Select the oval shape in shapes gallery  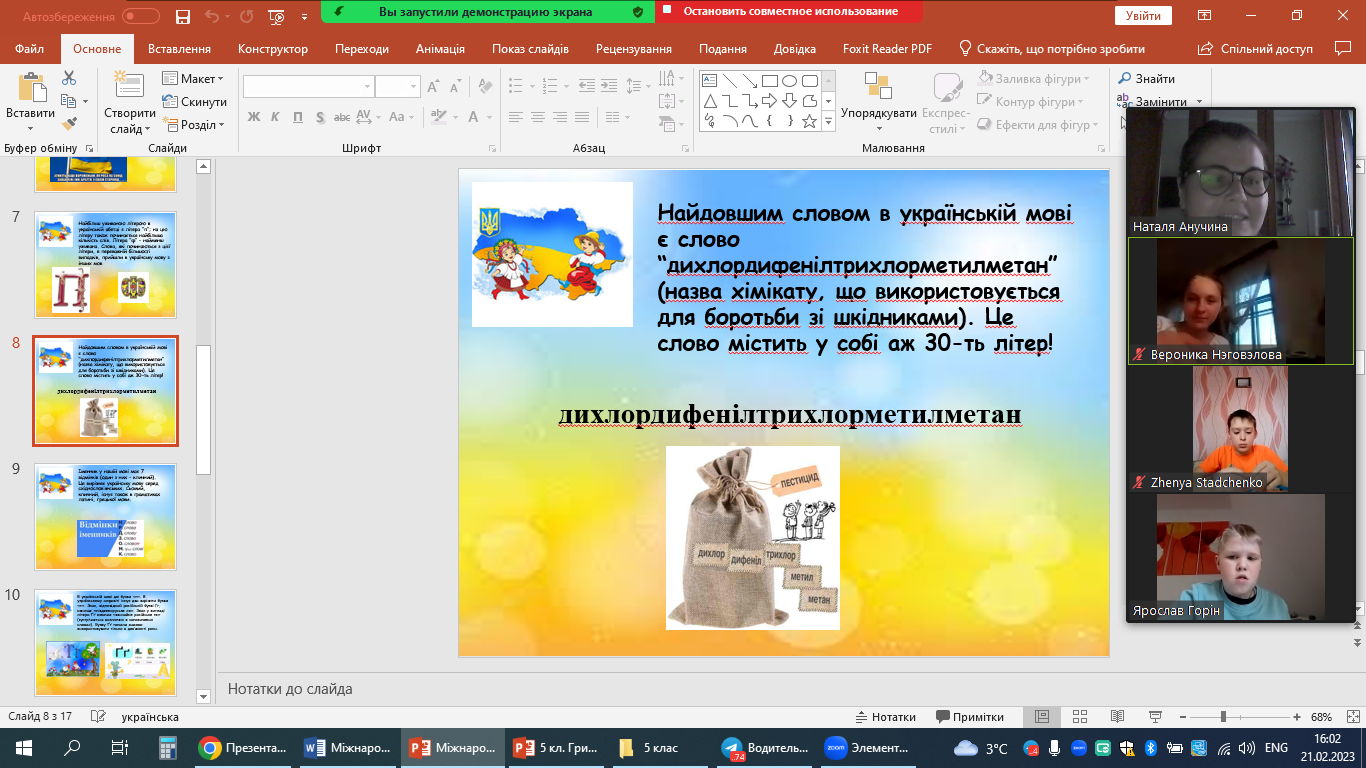[789, 81]
